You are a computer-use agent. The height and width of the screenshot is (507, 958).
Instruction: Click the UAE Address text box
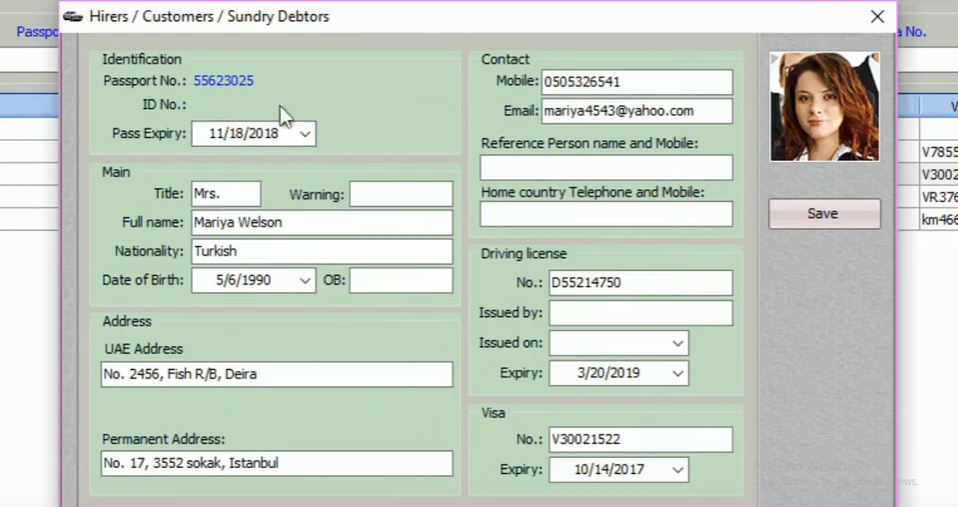276,375
